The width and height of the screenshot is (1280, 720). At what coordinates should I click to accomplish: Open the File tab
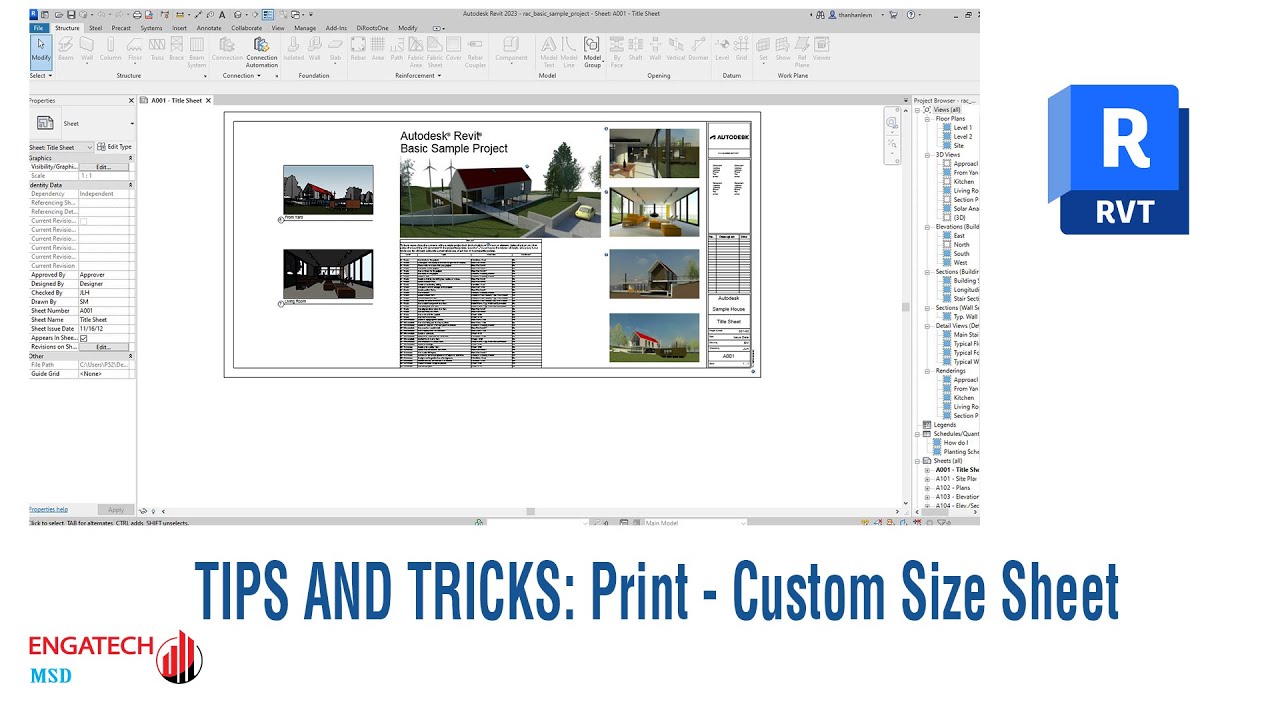point(38,28)
